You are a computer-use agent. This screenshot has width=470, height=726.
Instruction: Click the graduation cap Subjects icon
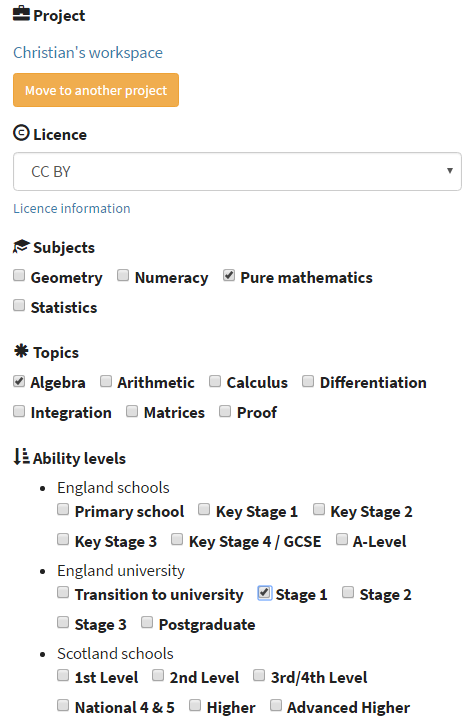tap(21, 246)
